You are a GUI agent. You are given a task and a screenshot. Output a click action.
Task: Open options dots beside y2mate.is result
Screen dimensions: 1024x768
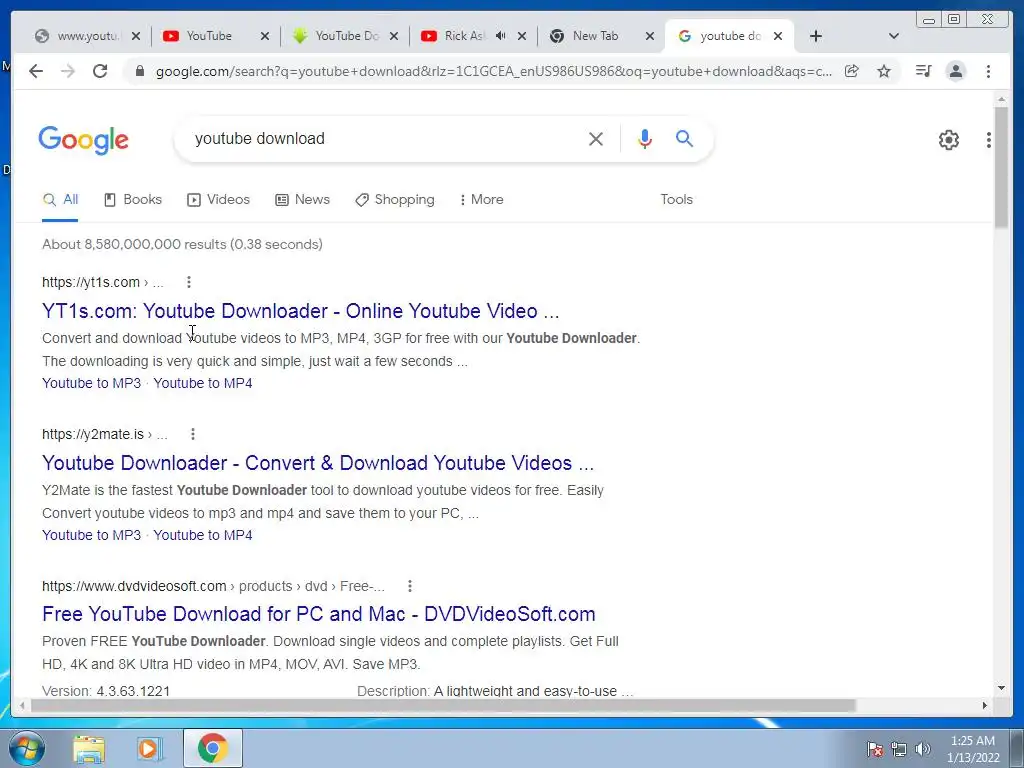[193, 434]
